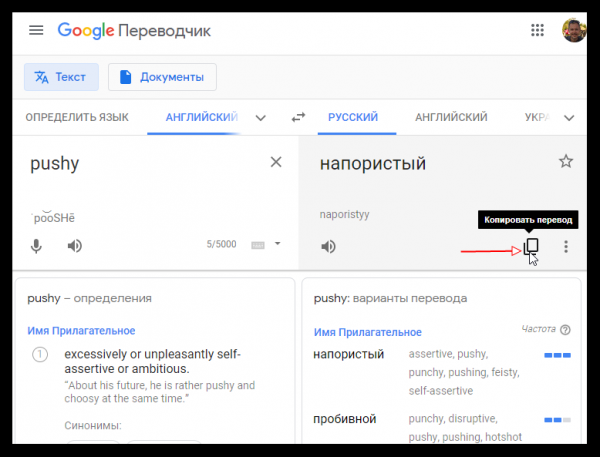600x457 pixels.
Task: Open the virtual keyboard dropdown
Action: click(277, 244)
